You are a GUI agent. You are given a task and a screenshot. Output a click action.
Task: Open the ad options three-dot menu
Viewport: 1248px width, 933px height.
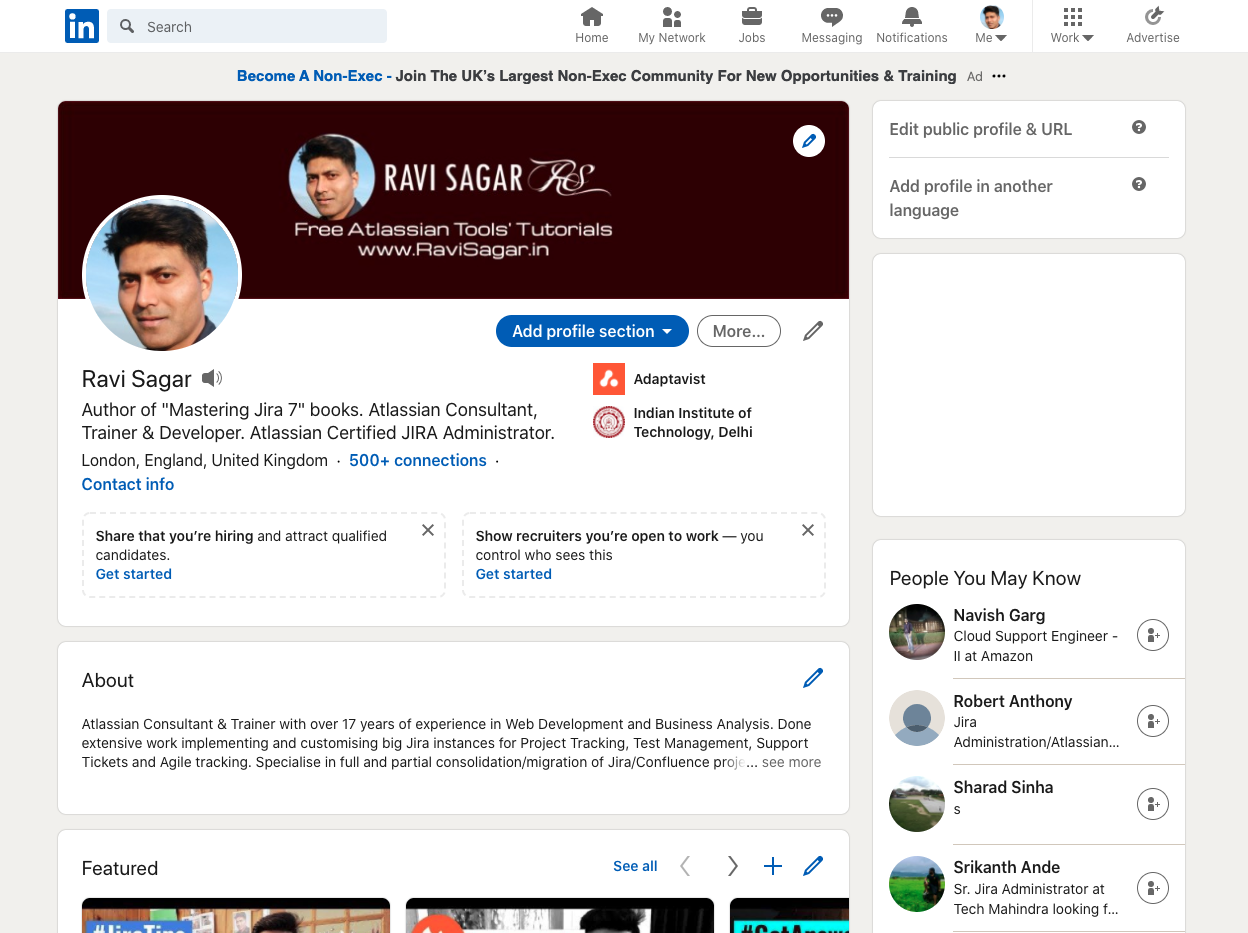[x=999, y=76]
